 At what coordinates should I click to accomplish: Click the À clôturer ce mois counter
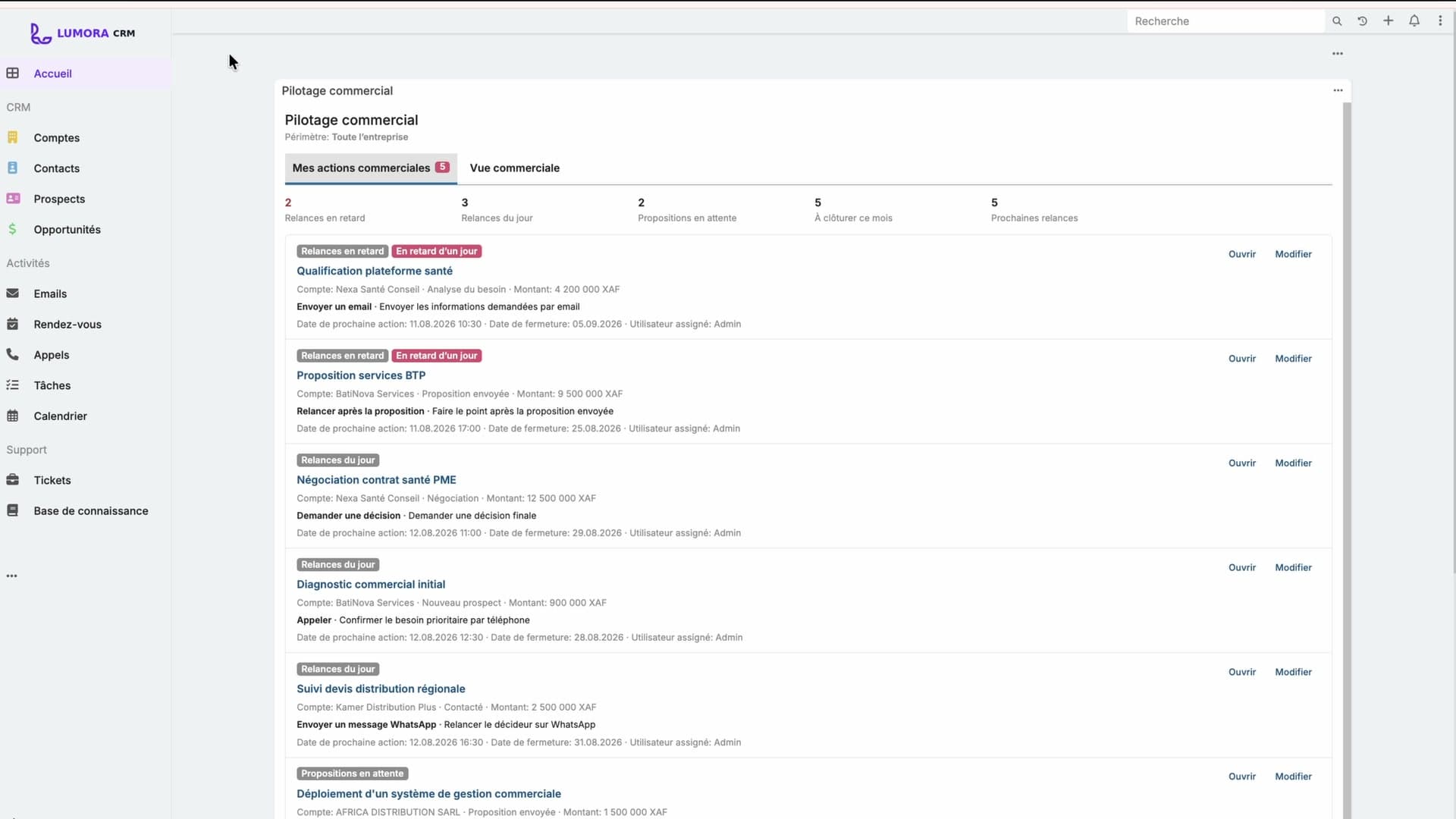point(853,210)
